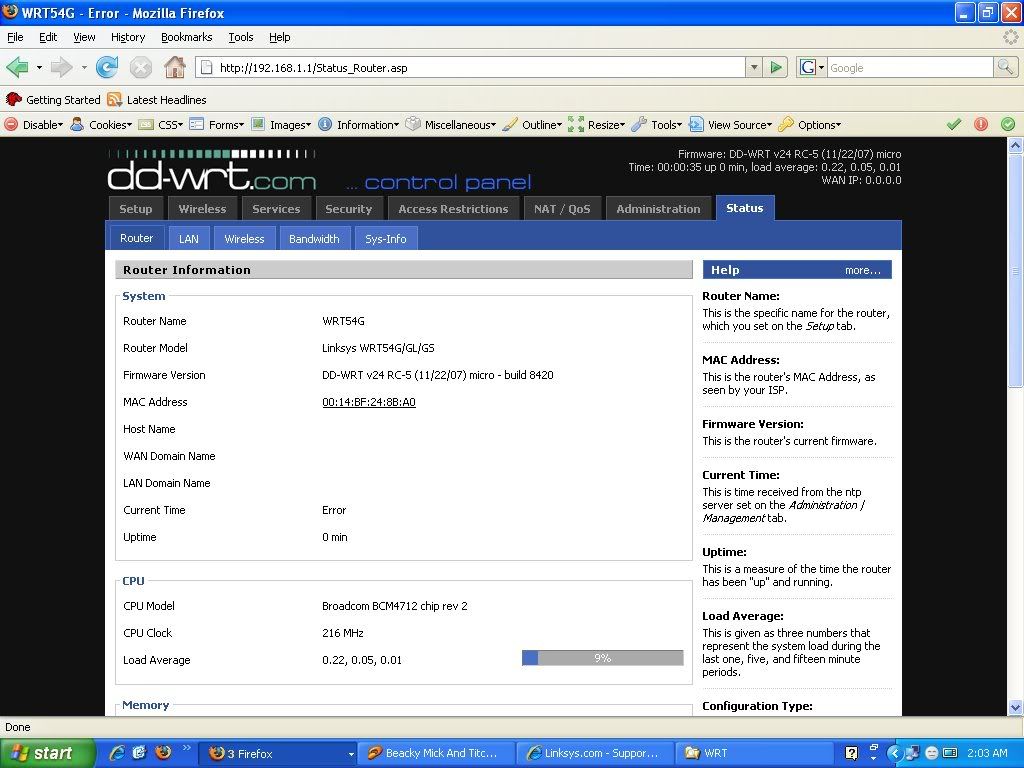Open the Tools dropdown in developer toolbar
The width and height of the screenshot is (1024, 768).
tap(657, 125)
